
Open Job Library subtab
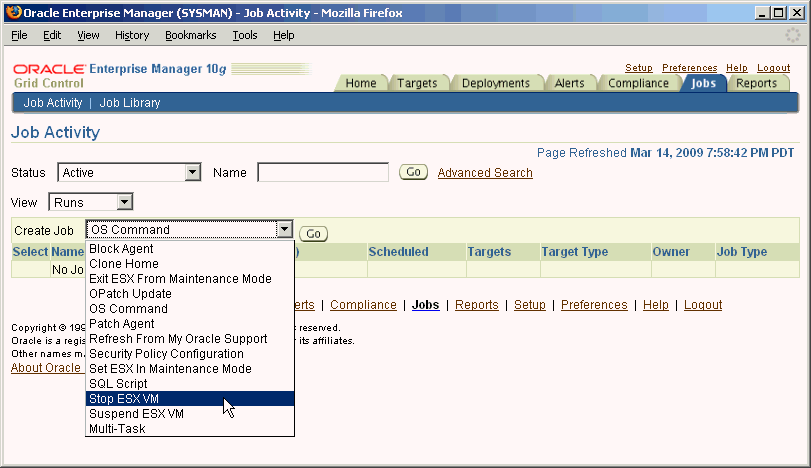[x=130, y=103]
